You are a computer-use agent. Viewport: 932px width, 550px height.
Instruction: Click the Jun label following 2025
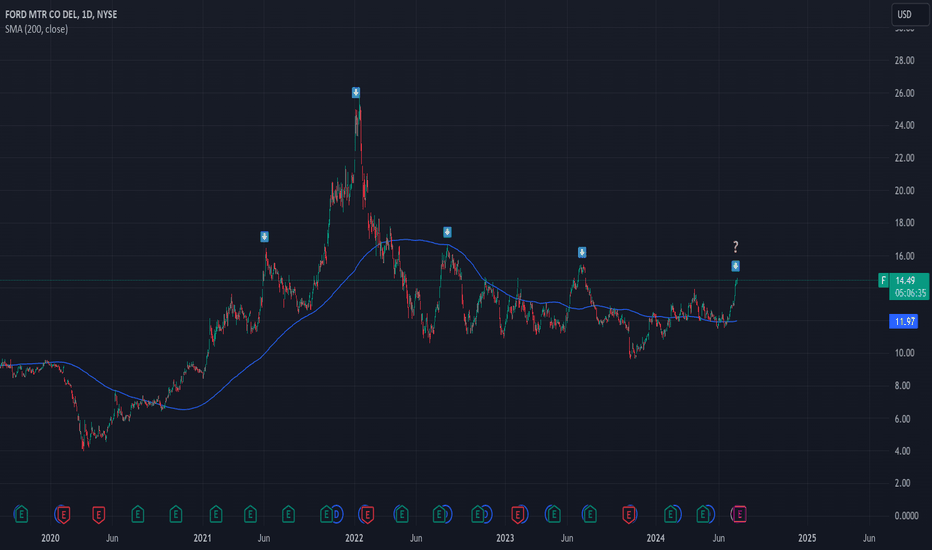(869, 538)
